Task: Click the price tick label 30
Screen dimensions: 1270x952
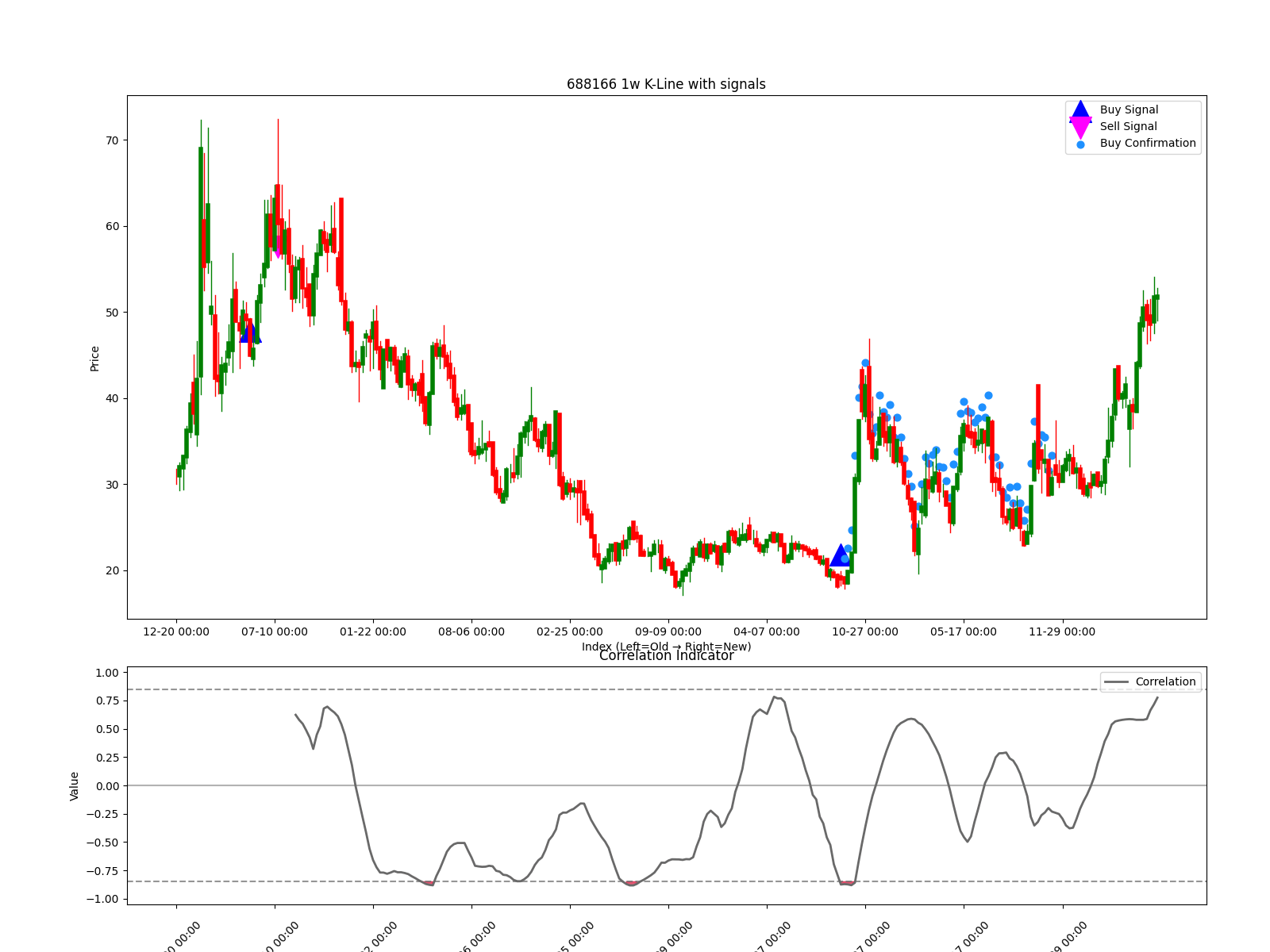Action: [x=112, y=485]
